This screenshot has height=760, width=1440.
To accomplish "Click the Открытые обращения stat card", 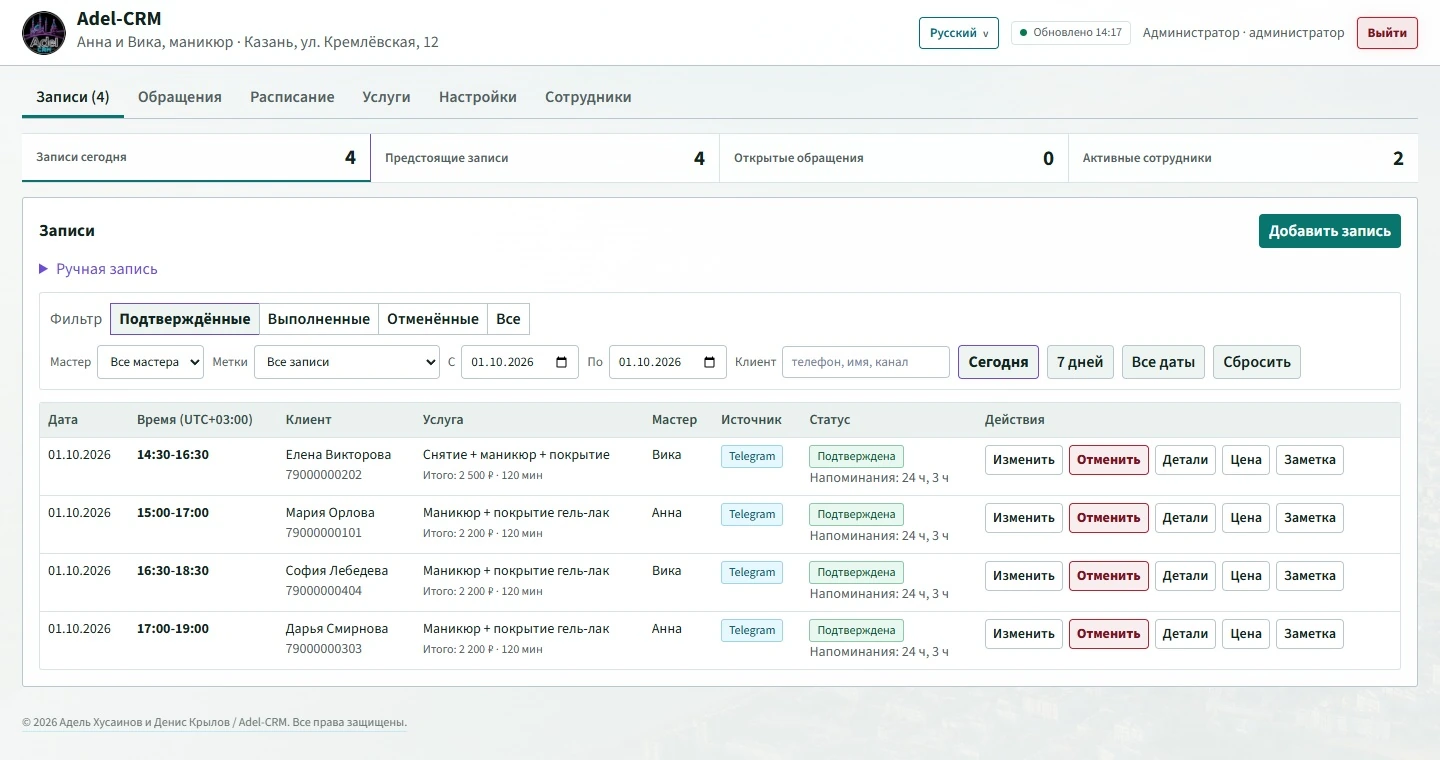I will [x=894, y=158].
